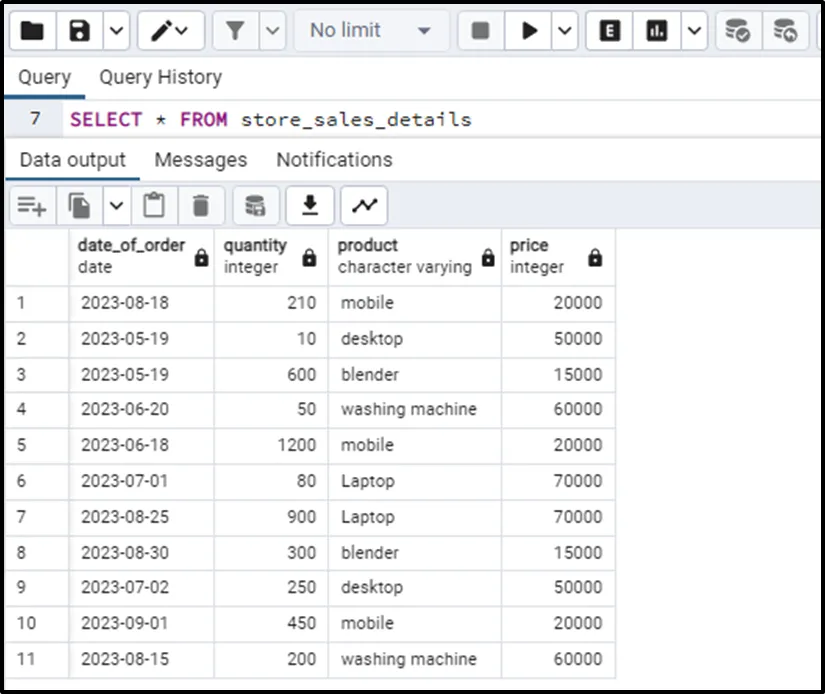
Task: Click the Open File folder icon
Action: 32,31
